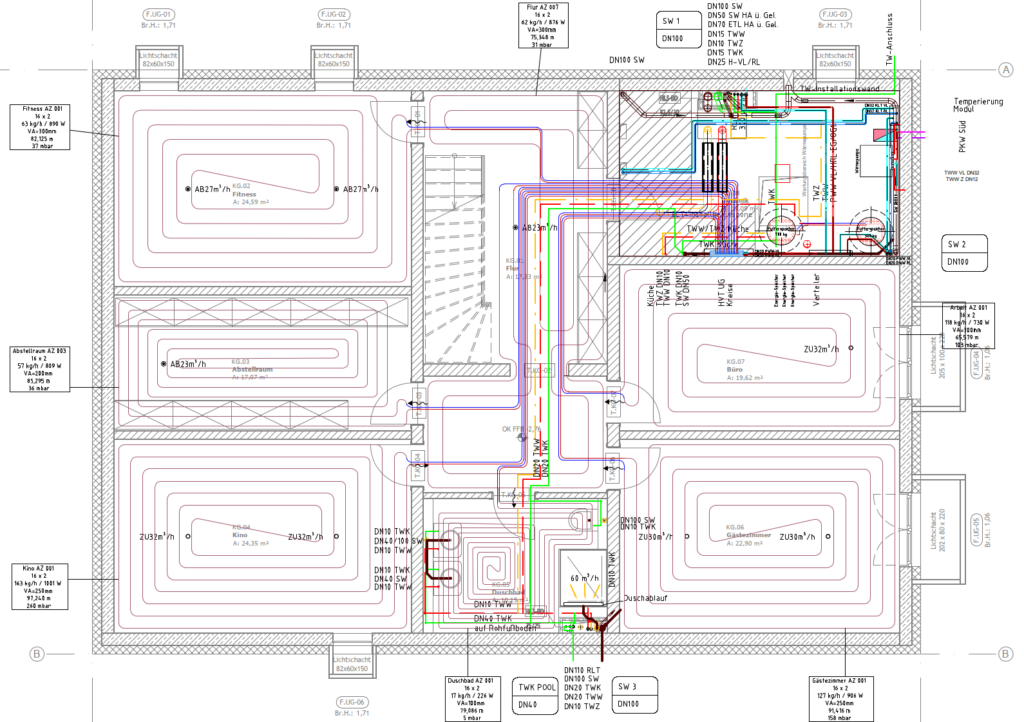Click the TWK POOL DN40 tag
Screen dimensions: 1024x722
click(x=536, y=695)
